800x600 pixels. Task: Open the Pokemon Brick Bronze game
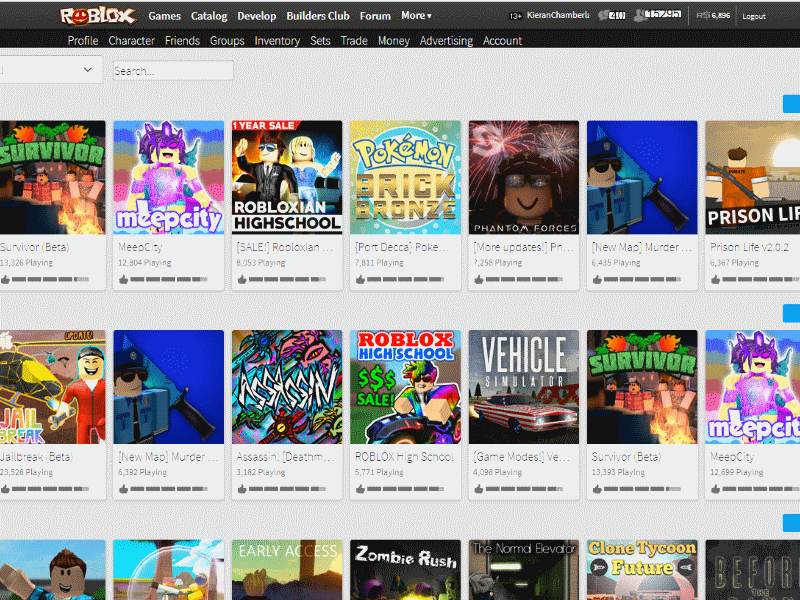coord(405,177)
